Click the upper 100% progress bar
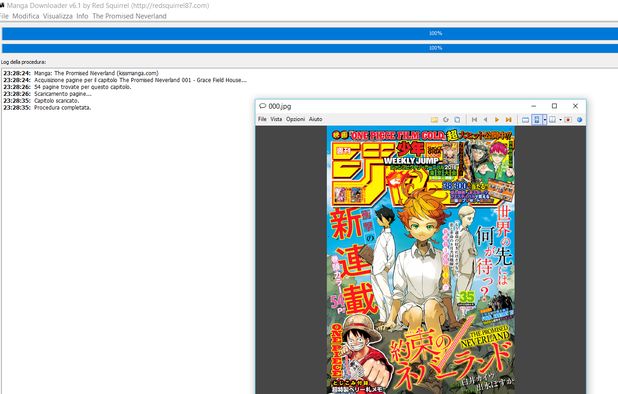 pyautogui.click(x=310, y=33)
